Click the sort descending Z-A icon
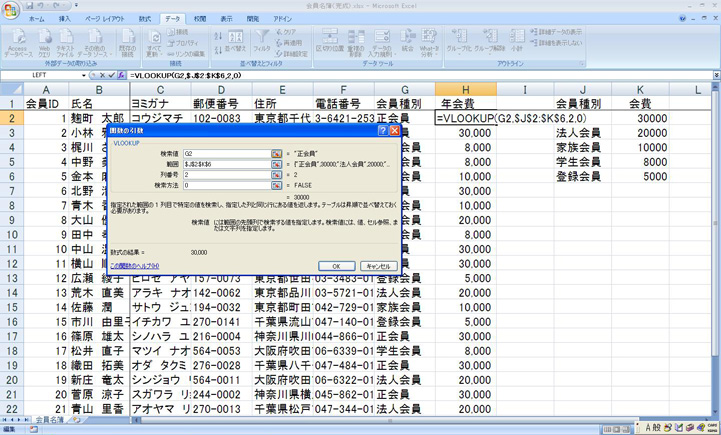The height and width of the screenshot is (435, 721). pos(218,48)
